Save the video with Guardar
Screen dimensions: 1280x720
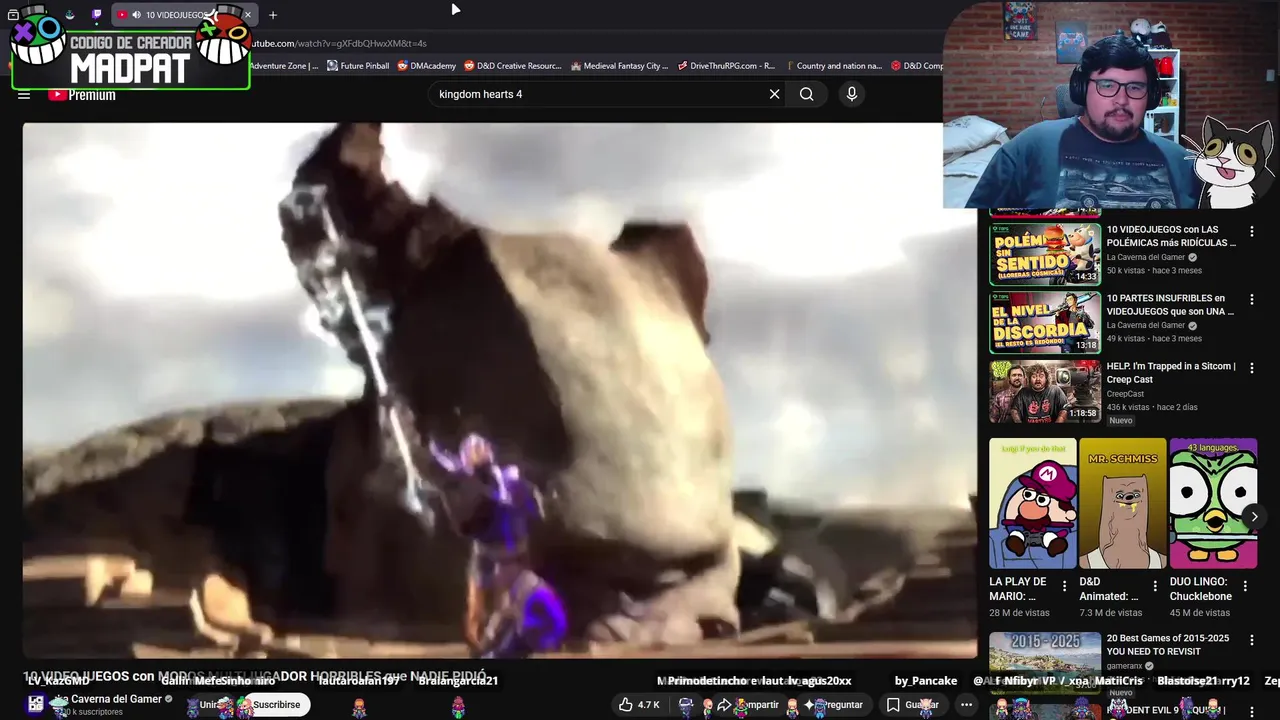click(912, 705)
